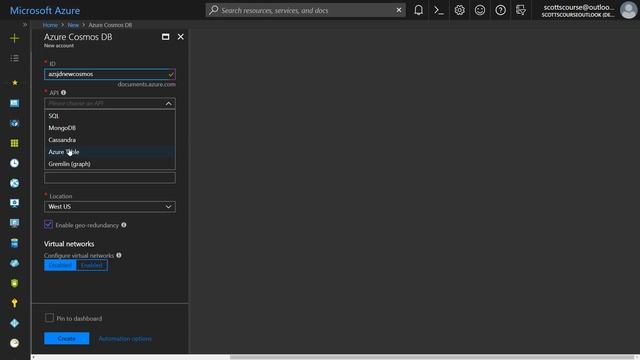Set virtual networks to Enabled

click(92, 265)
